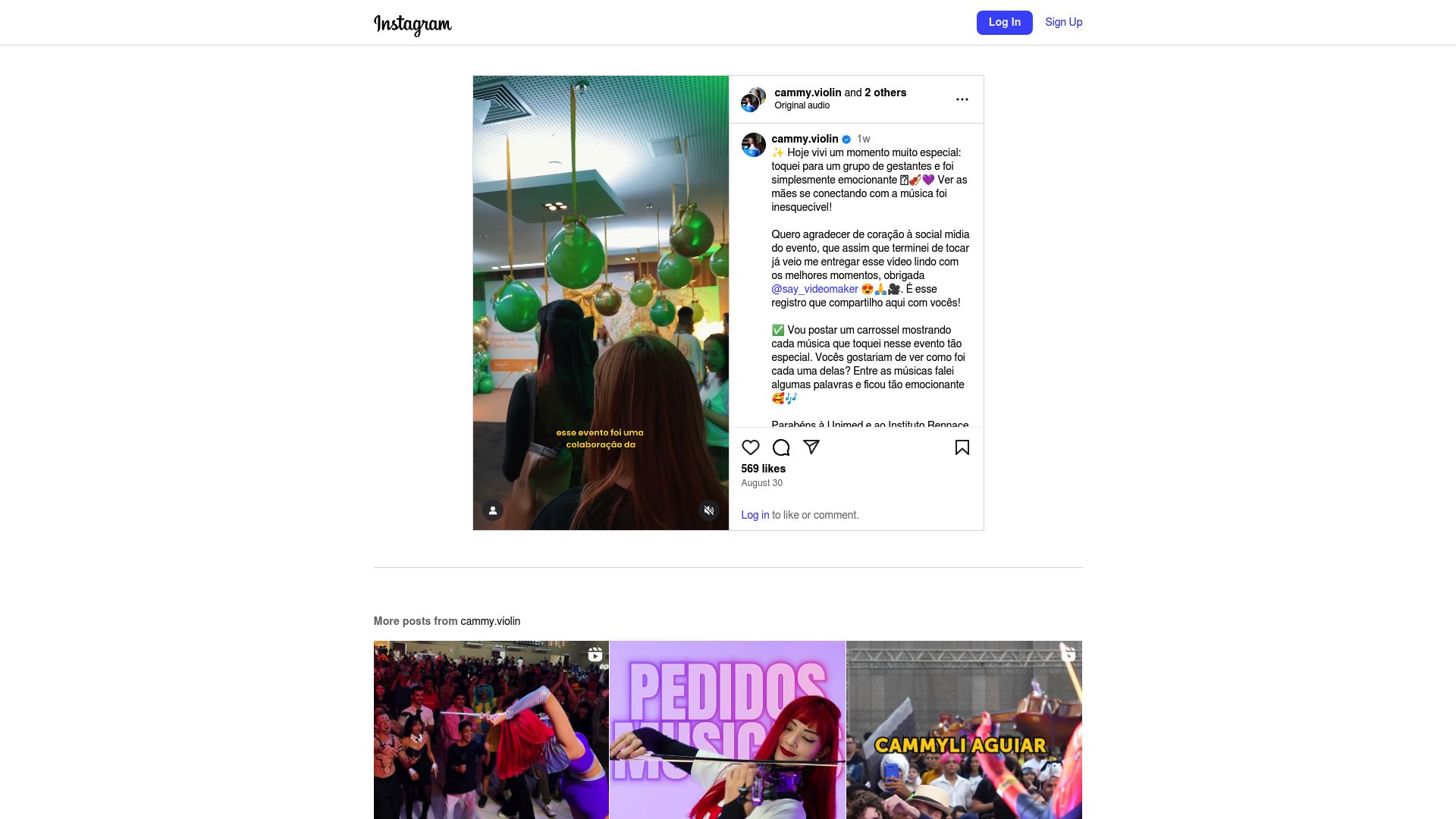
Task: Click the Sign Up link
Action: click(x=1063, y=23)
